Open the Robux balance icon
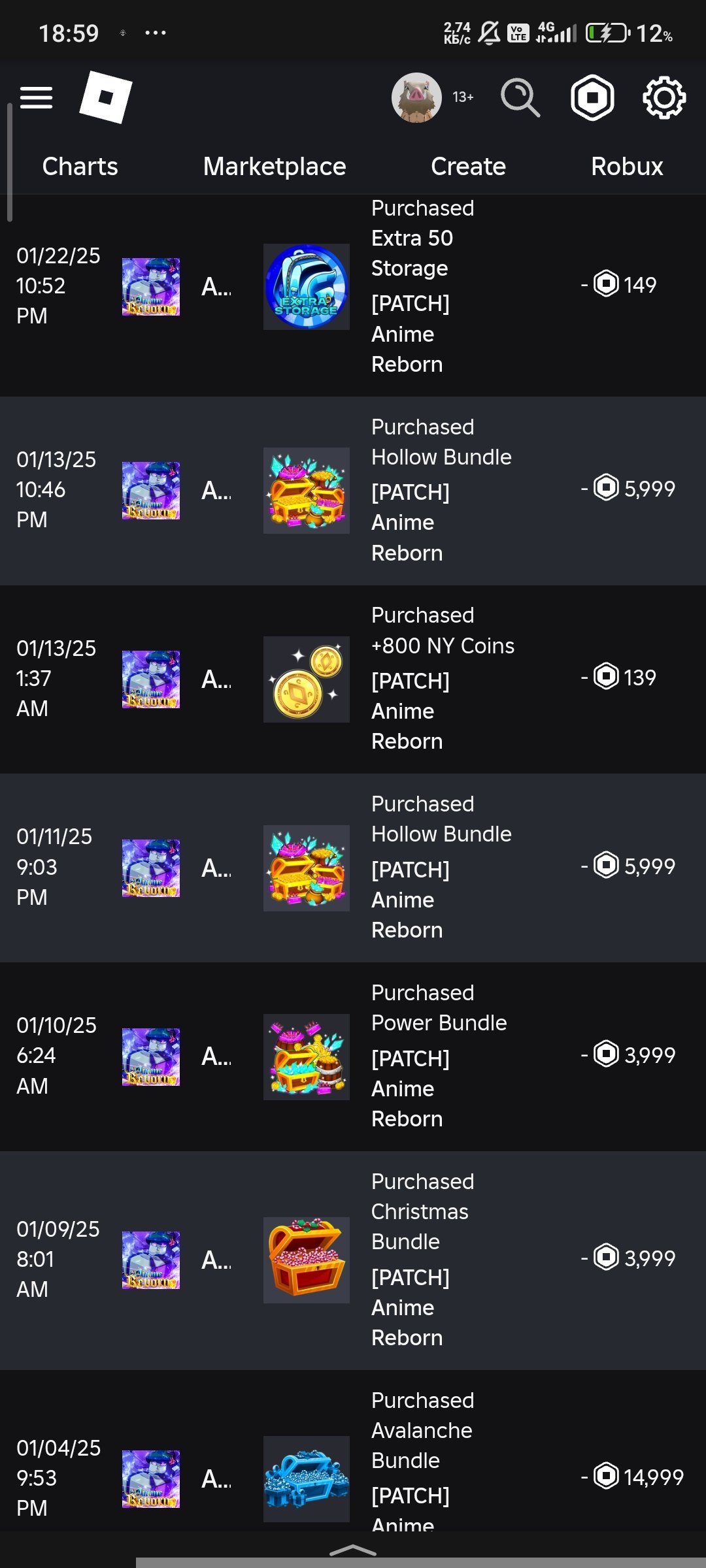706x1568 pixels. [x=592, y=98]
